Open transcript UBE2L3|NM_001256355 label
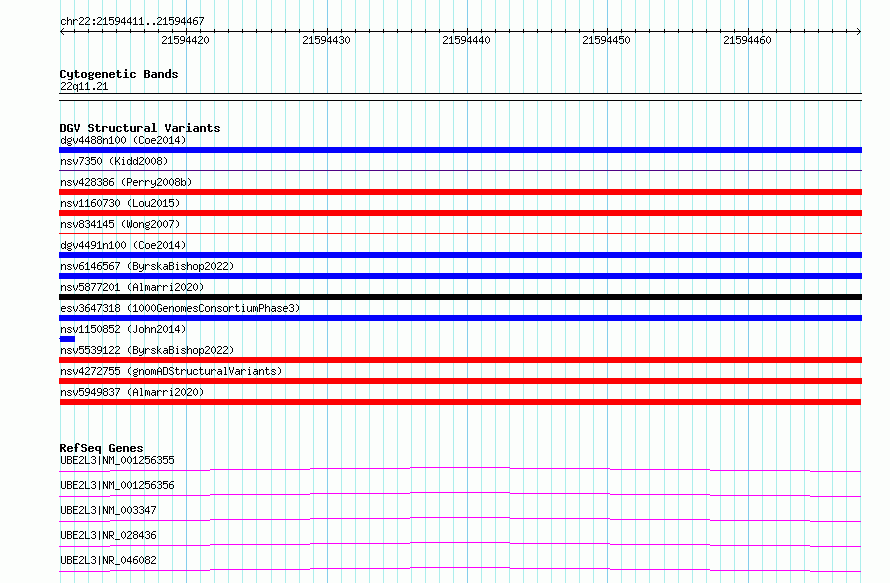This screenshot has width=890, height=583. pos(117,460)
